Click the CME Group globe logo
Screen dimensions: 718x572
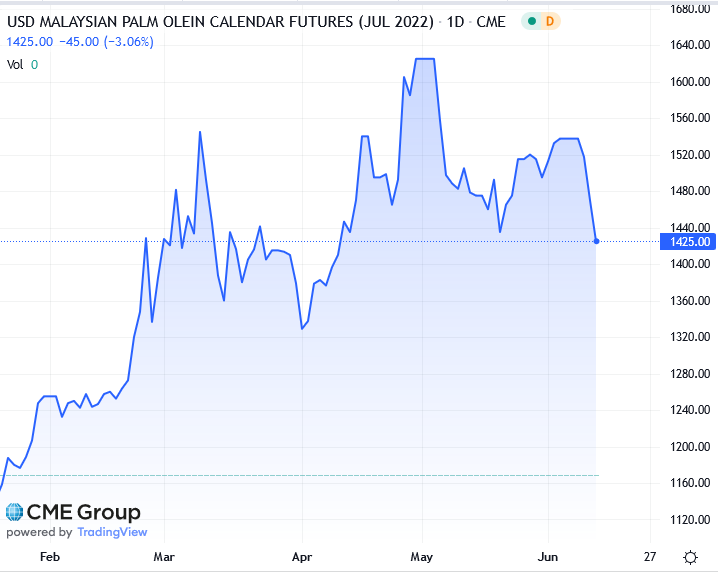(14, 512)
